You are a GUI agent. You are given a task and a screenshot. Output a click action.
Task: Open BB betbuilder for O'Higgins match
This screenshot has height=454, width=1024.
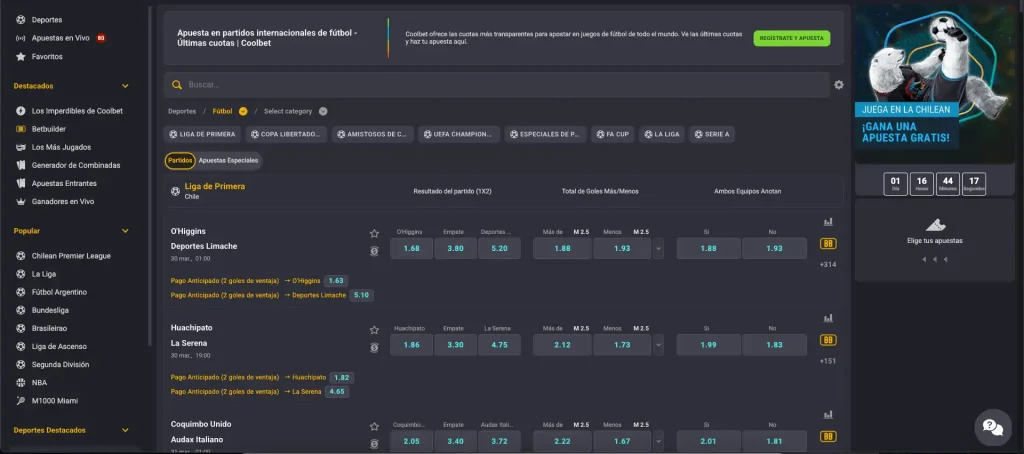pyautogui.click(x=828, y=244)
